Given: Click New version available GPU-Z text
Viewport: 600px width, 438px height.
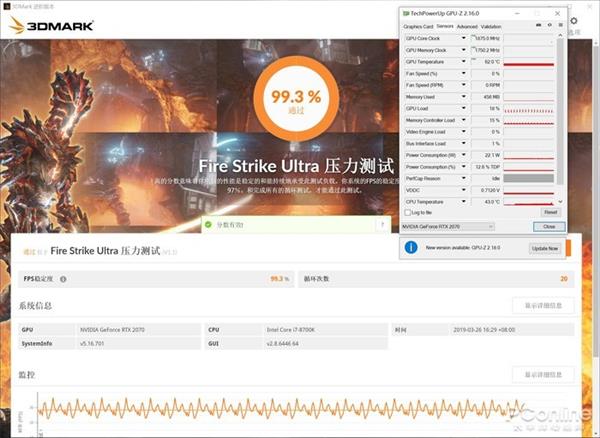Looking at the screenshot, I should pyautogui.click(x=463, y=248).
